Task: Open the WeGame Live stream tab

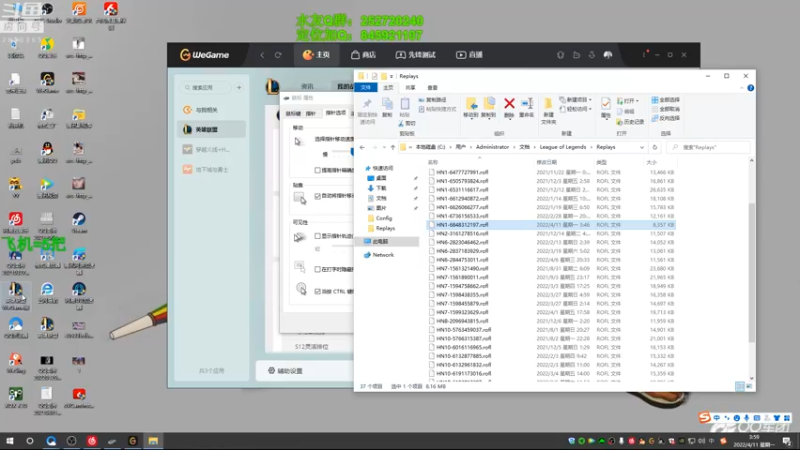Action: coord(469,55)
